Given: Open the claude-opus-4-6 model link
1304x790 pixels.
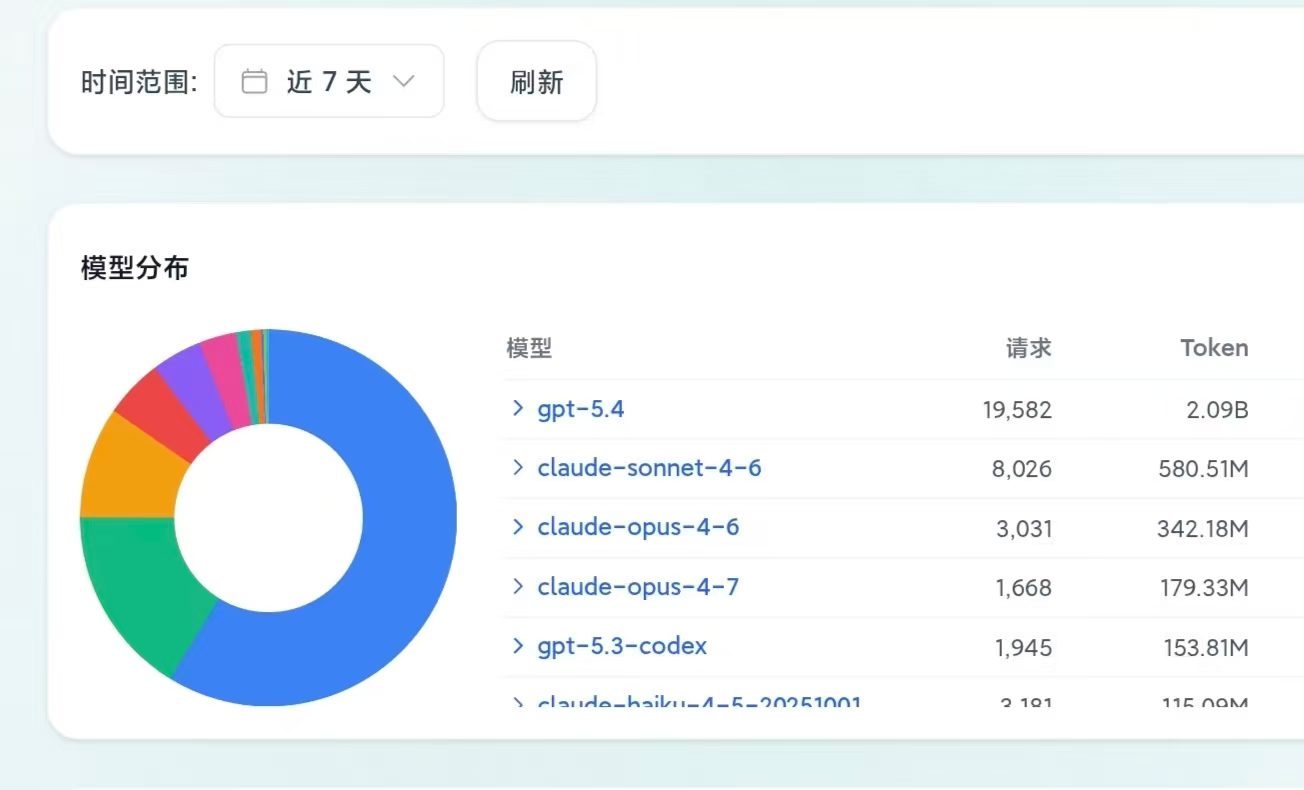Looking at the screenshot, I should pos(639,527).
